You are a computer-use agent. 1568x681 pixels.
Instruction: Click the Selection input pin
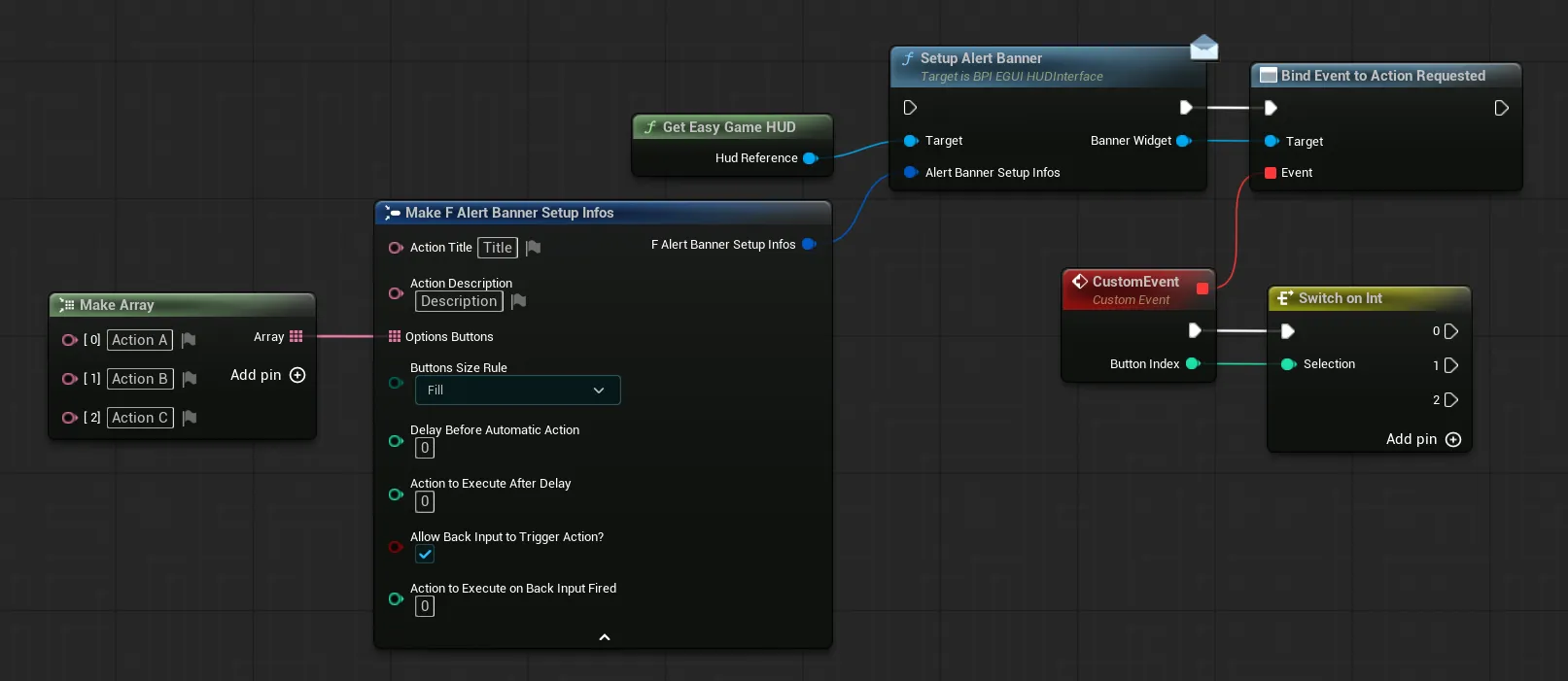[1289, 364]
